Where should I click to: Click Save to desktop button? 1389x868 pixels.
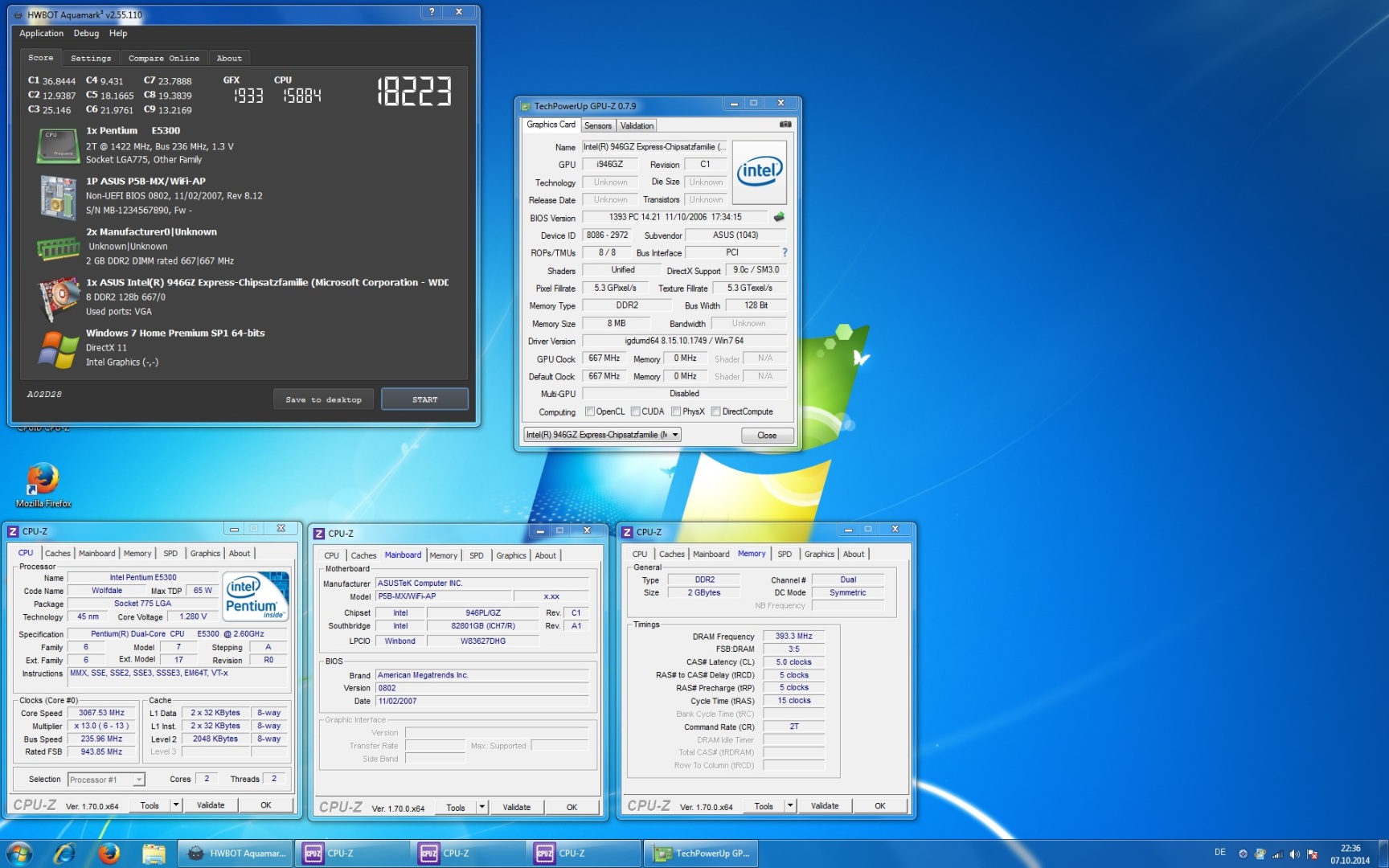pos(324,399)
